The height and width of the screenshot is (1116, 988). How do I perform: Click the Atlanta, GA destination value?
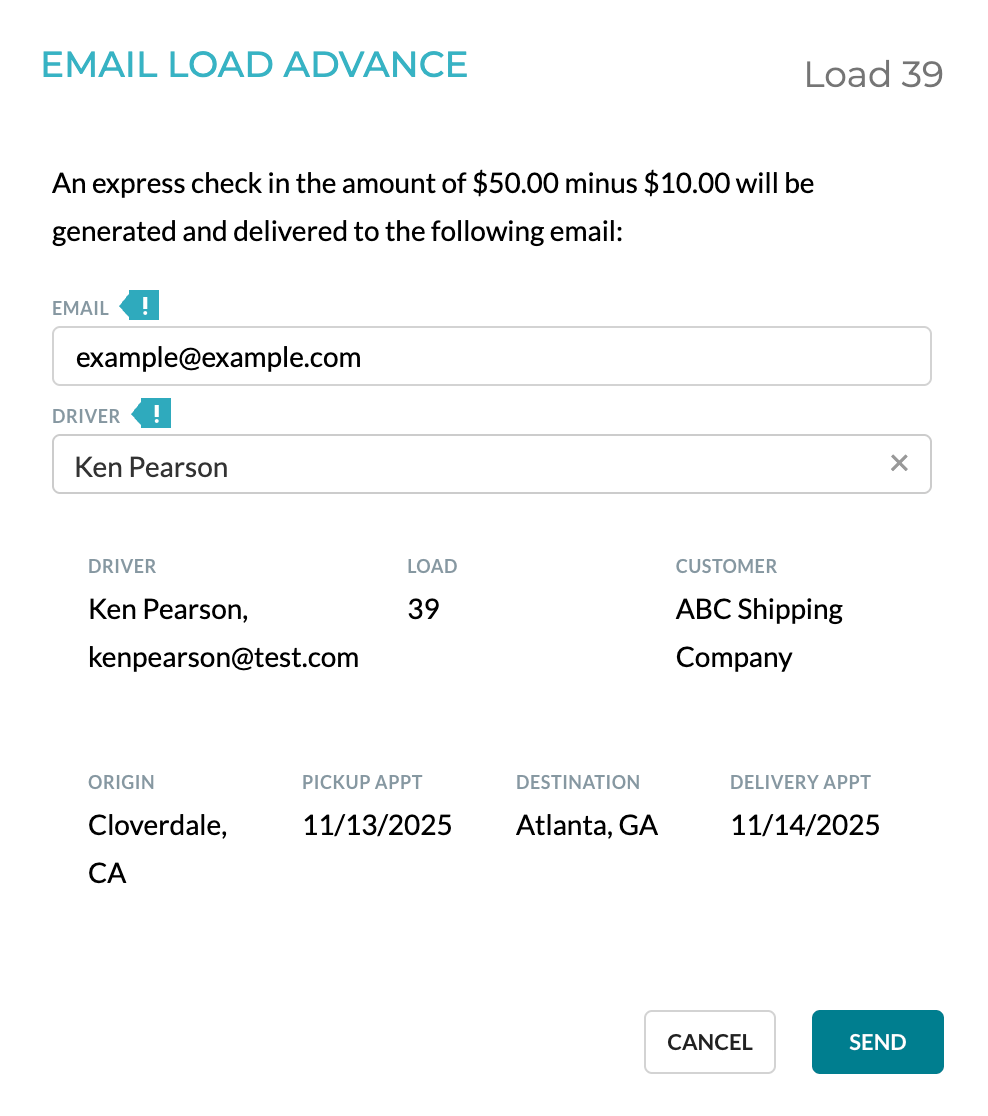587,826
